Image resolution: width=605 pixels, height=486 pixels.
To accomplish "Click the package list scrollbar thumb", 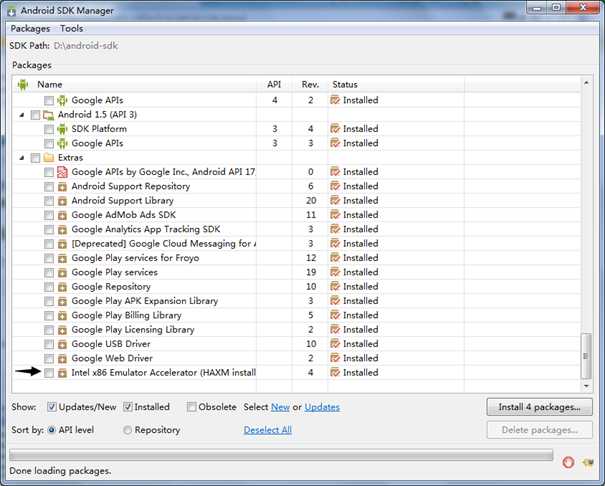I will pos(586,356).
